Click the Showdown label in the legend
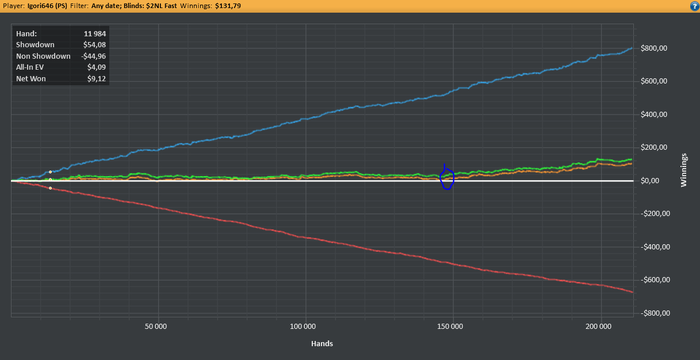 tap(35, 45)
